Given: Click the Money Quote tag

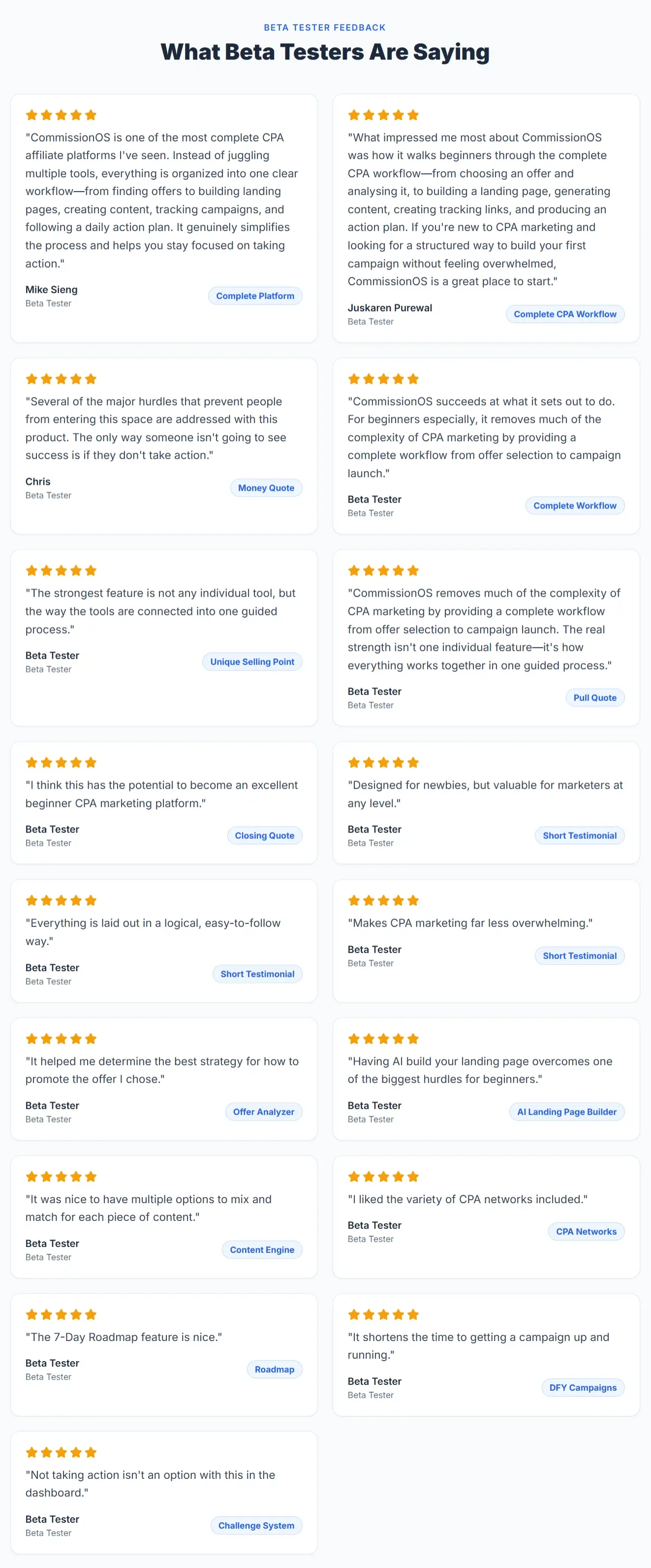Looking at the screenshot, I should (266, 487).
